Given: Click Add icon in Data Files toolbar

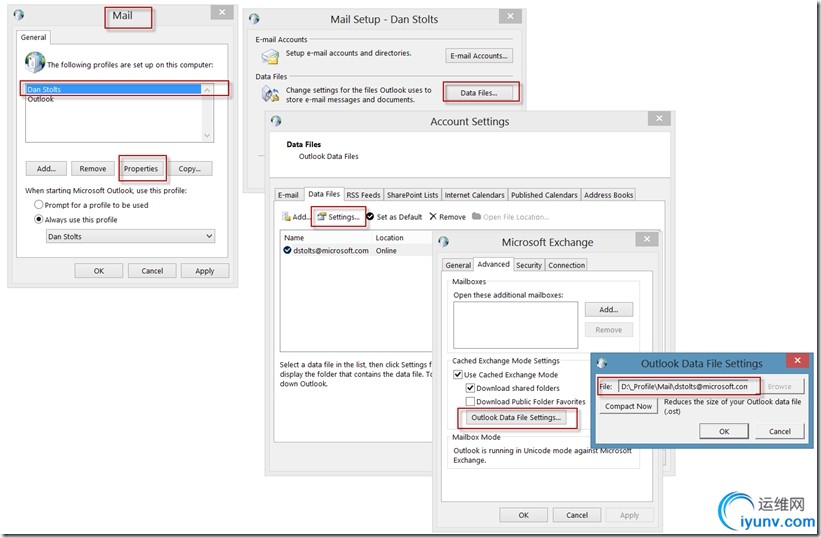Looking at the screenshot, I should coord(286,217).
